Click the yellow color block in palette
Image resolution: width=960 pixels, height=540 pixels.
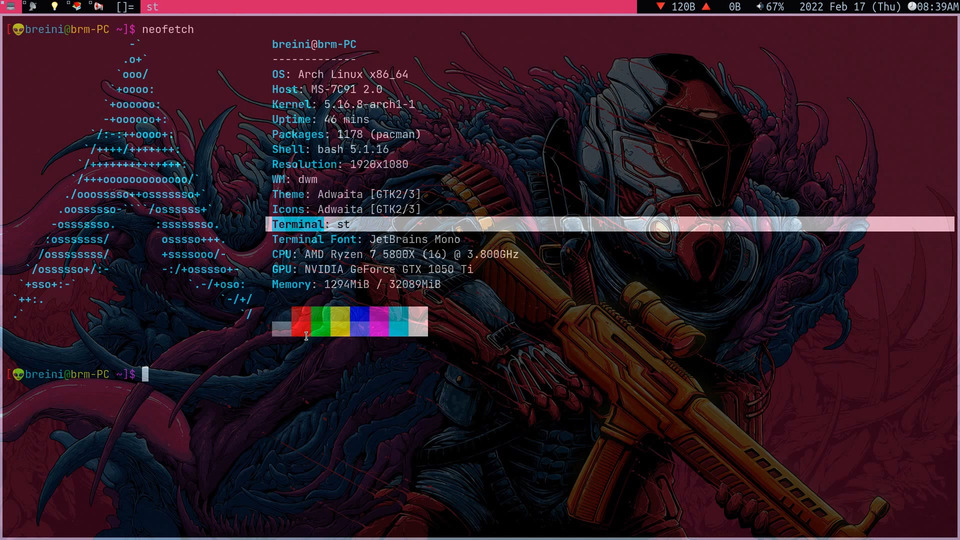pos(340,321)
